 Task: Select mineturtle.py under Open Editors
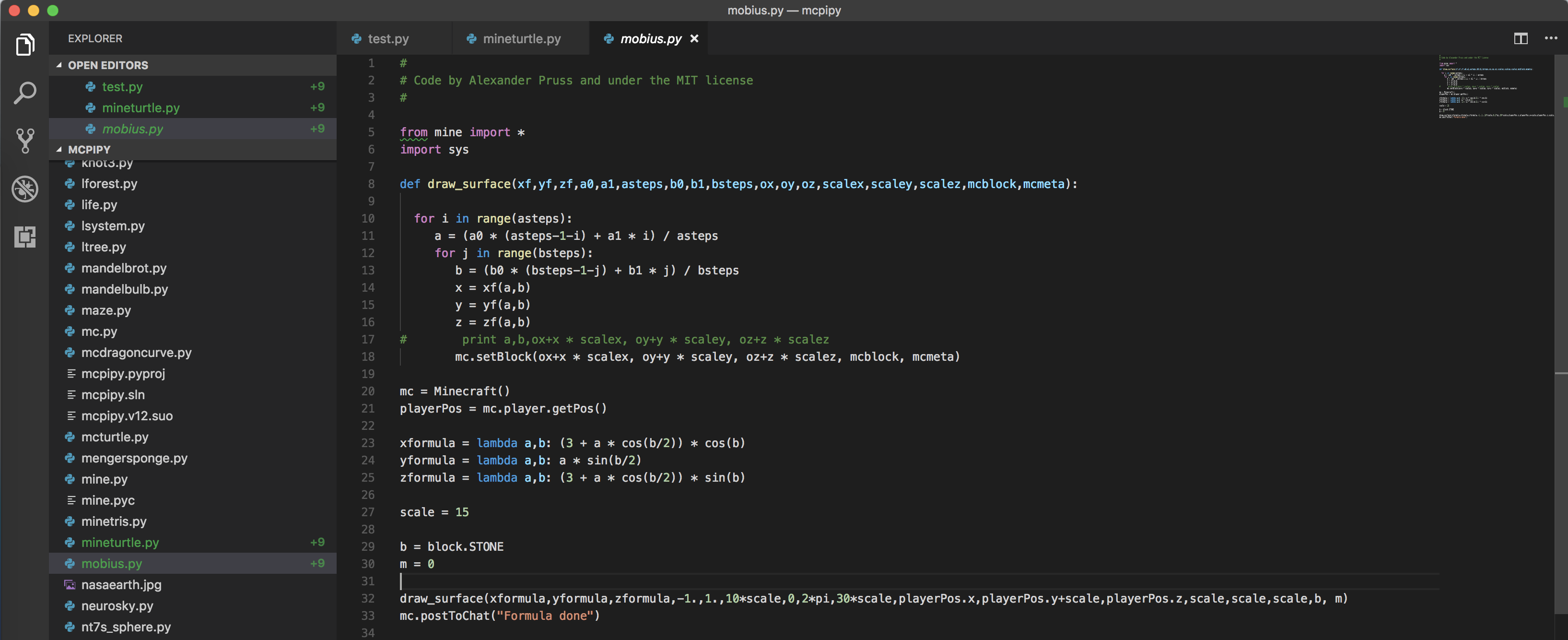point(140,108)
